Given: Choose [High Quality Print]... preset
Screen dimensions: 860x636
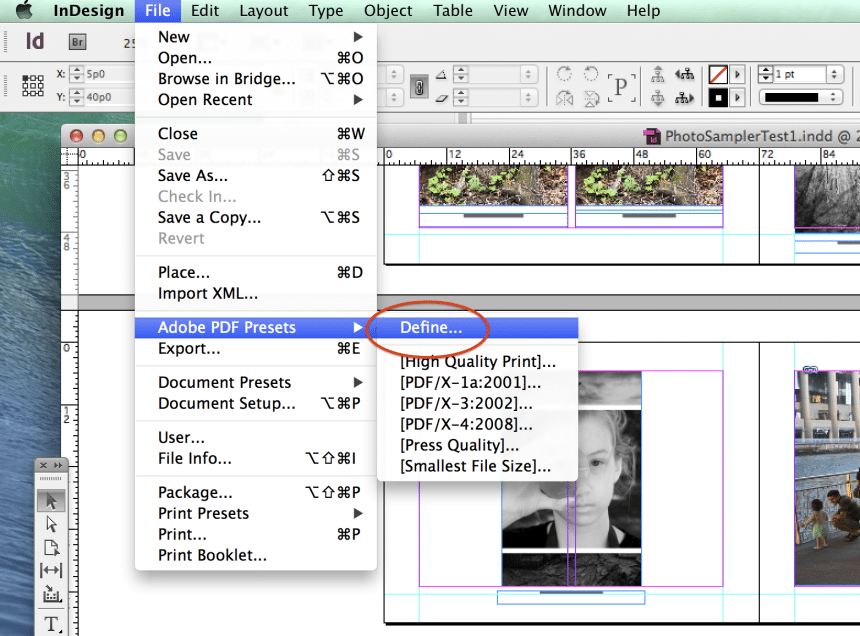Looking at the screenshot, I should click(x=477, y=361).
